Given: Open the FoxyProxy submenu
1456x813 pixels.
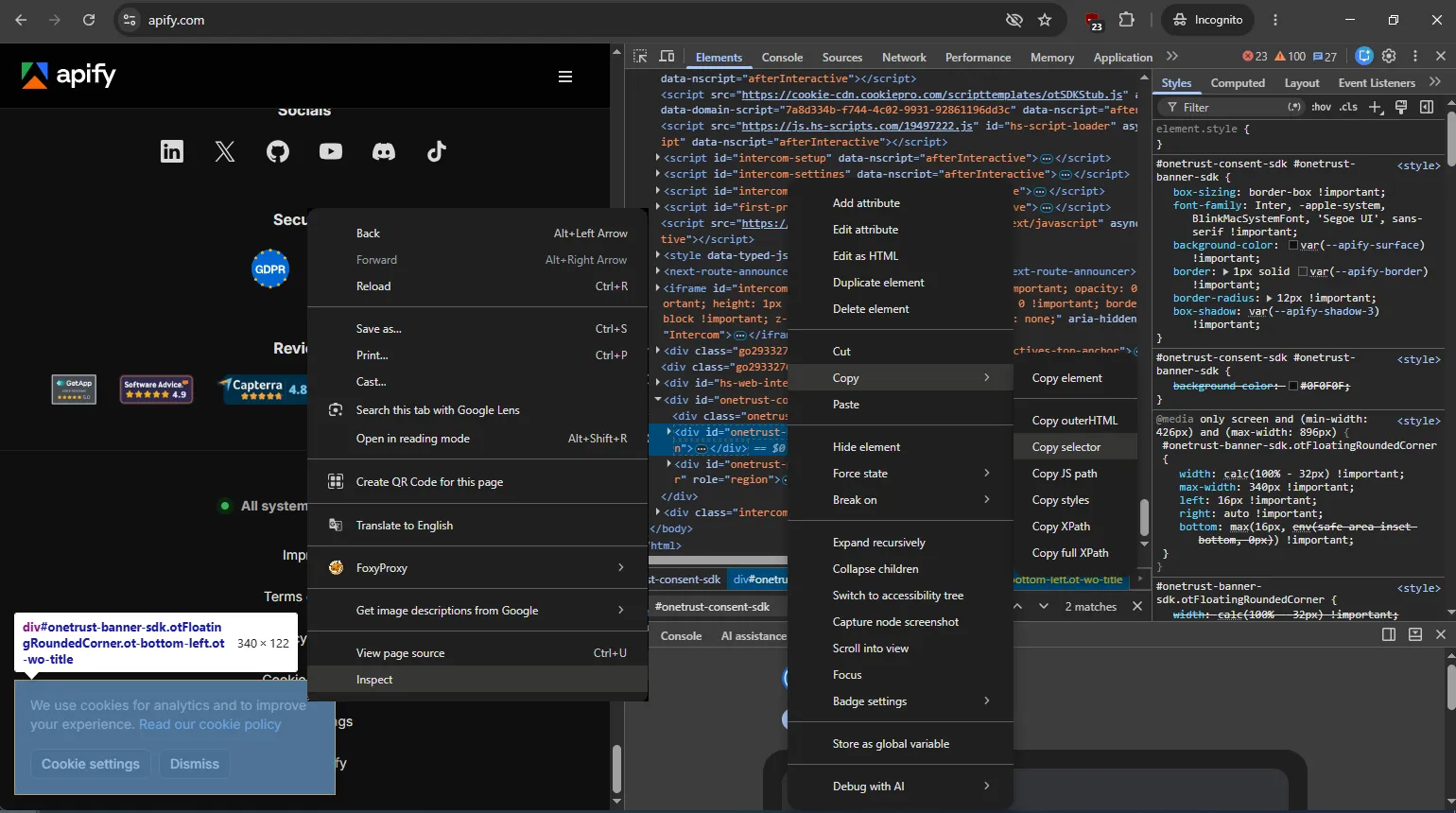Looking at the screenshot, I should tap(477, 568).
